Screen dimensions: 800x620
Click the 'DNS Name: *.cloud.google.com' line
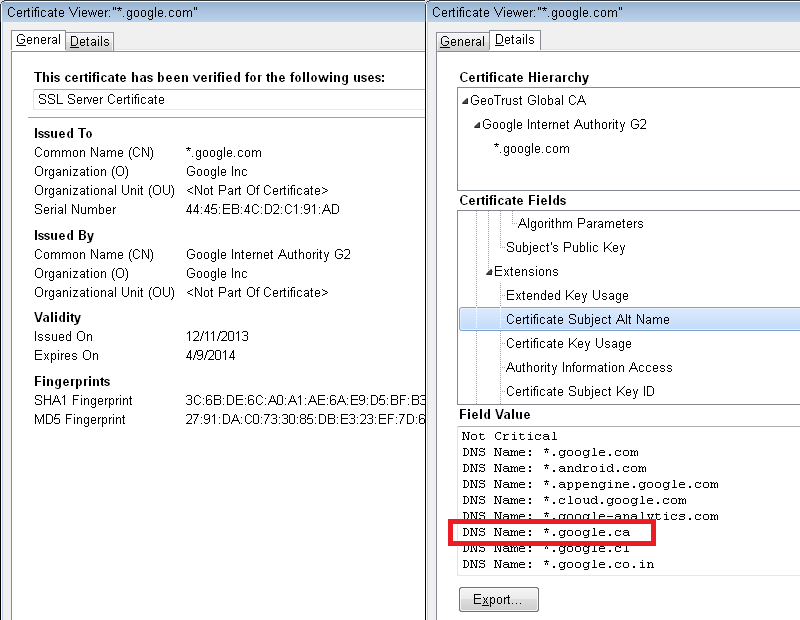coord(574,500)
